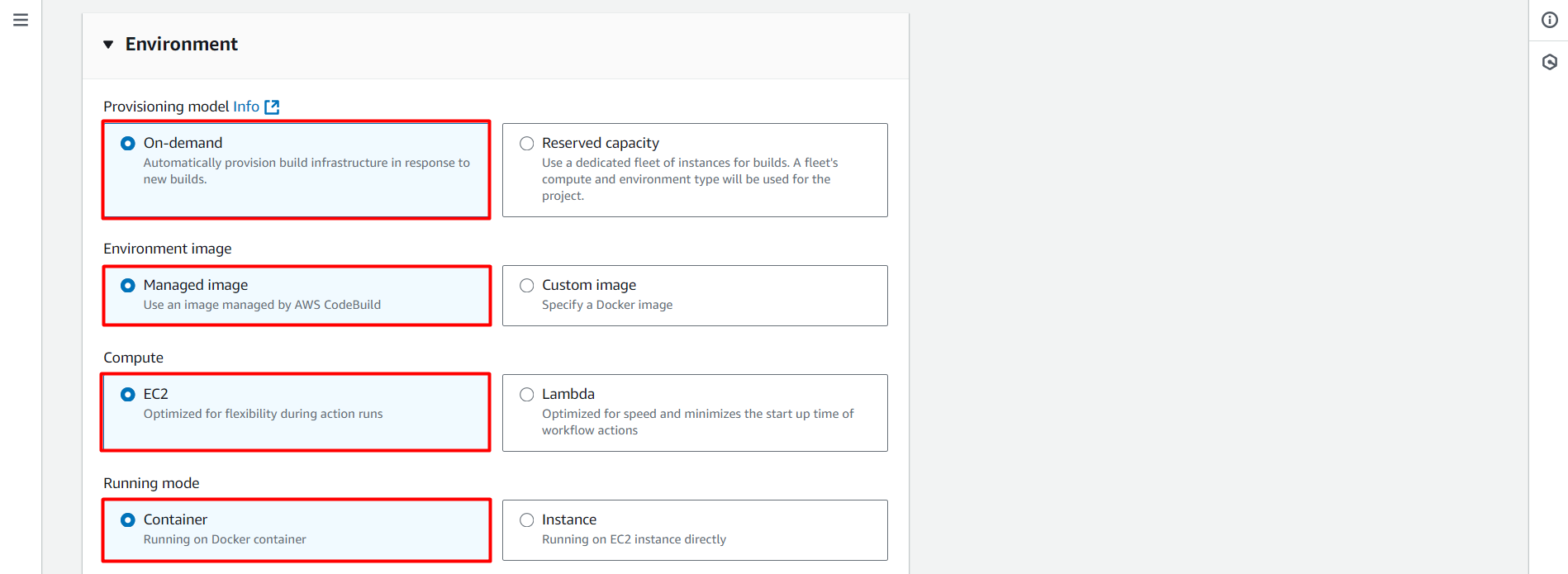The width and height of the screenshot is (1568, 574).
Task: Click the Reserved capacity option card
Action: 694,169
